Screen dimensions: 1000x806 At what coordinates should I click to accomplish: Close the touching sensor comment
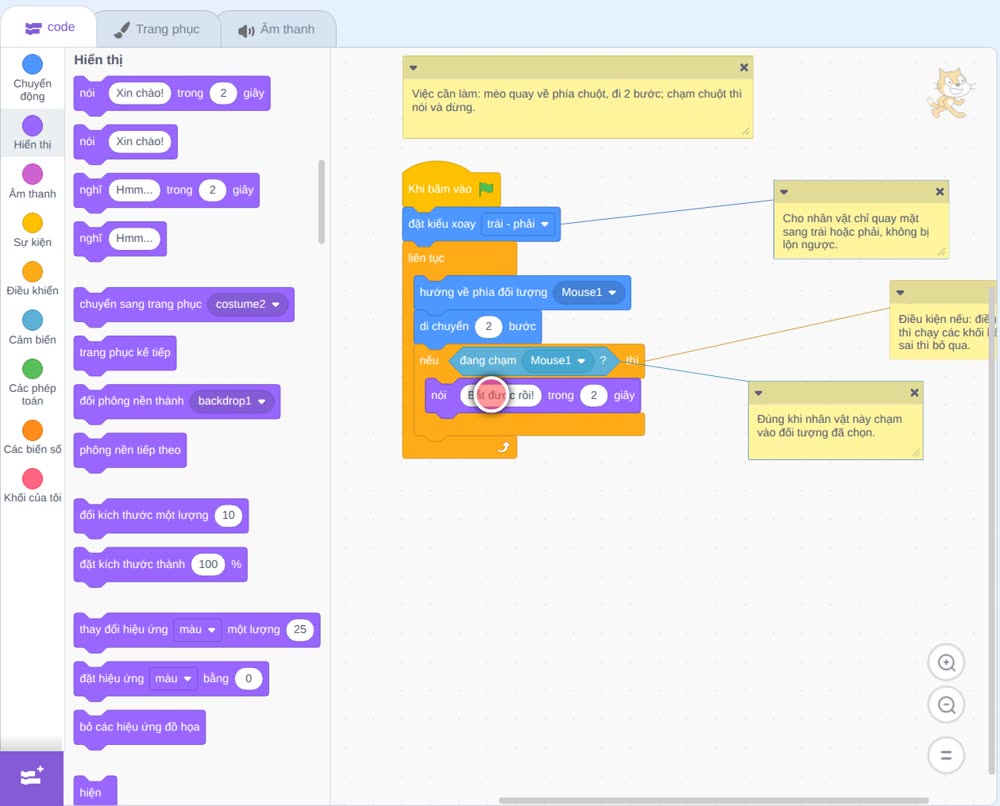click(x=914, y=393)
